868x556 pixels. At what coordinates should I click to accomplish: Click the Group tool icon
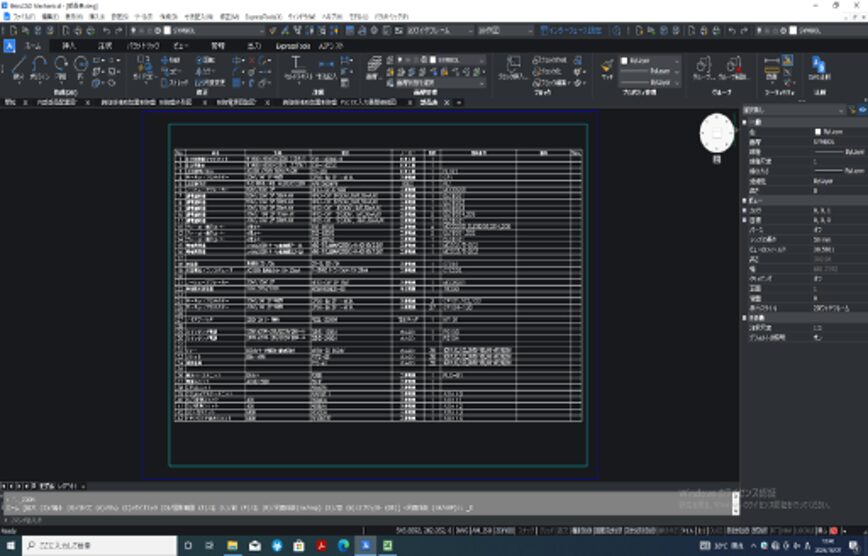704,68
